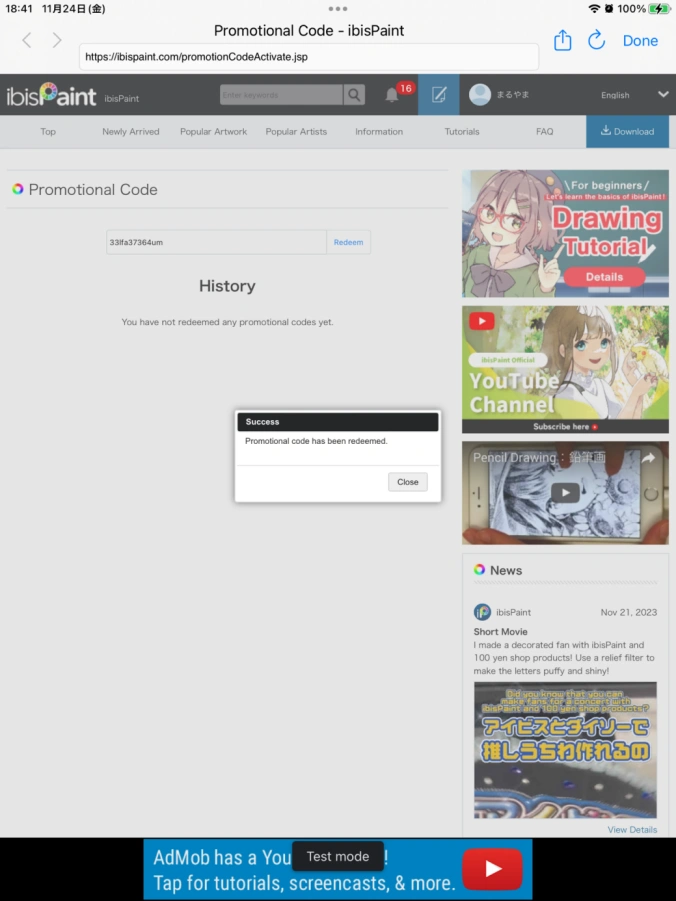Open the Tutorials tab

462,131
